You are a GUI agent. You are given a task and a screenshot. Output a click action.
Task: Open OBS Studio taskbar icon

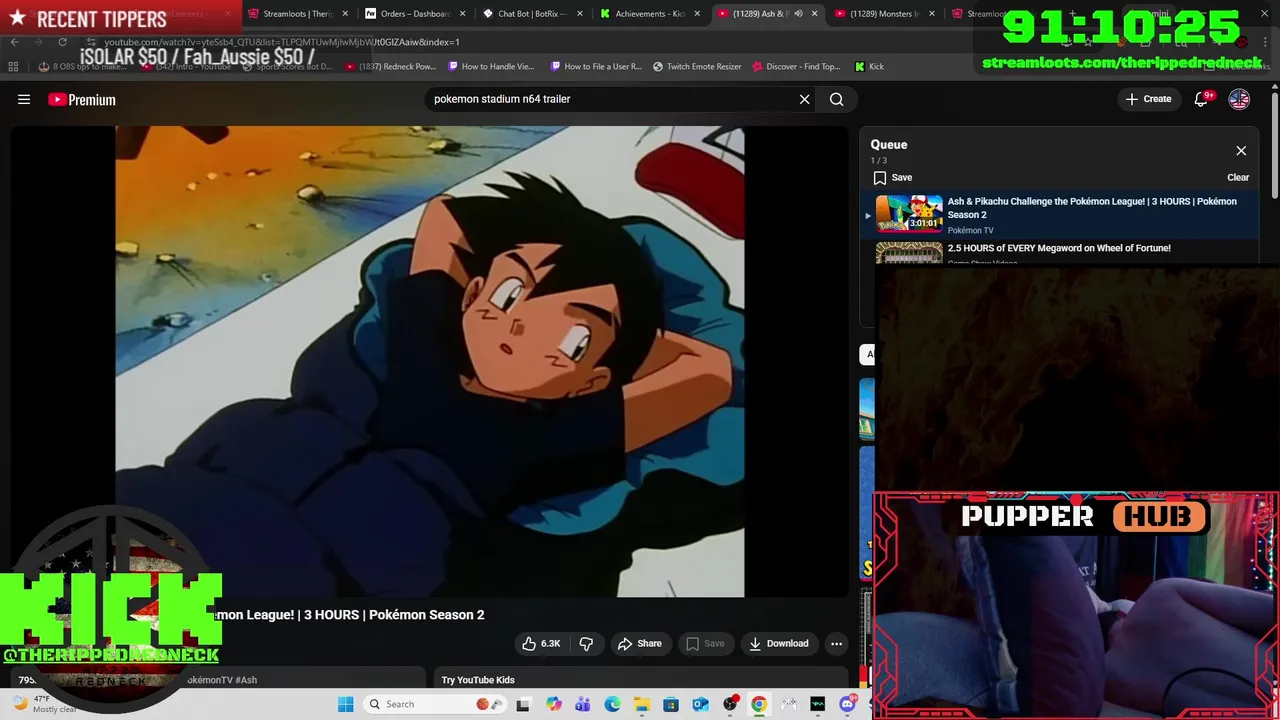pos(730,704)
